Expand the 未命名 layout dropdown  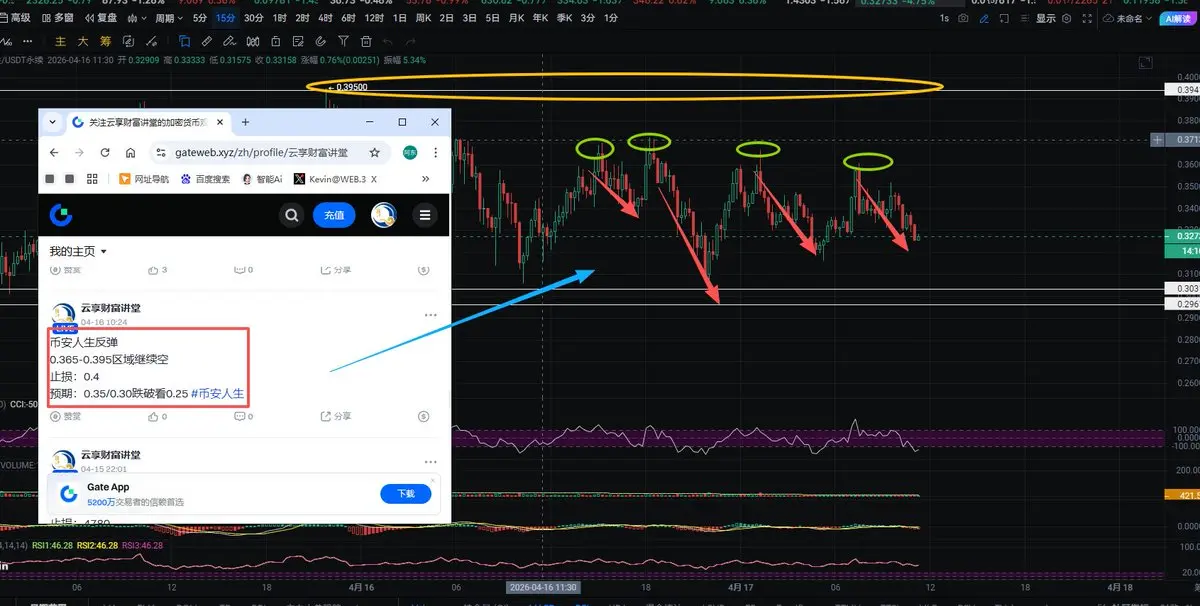[x=1128, y=18]
